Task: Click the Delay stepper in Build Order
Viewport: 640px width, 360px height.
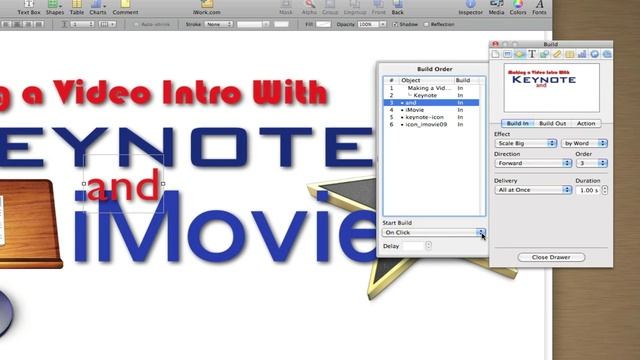Action: click(x=428, y=245)
